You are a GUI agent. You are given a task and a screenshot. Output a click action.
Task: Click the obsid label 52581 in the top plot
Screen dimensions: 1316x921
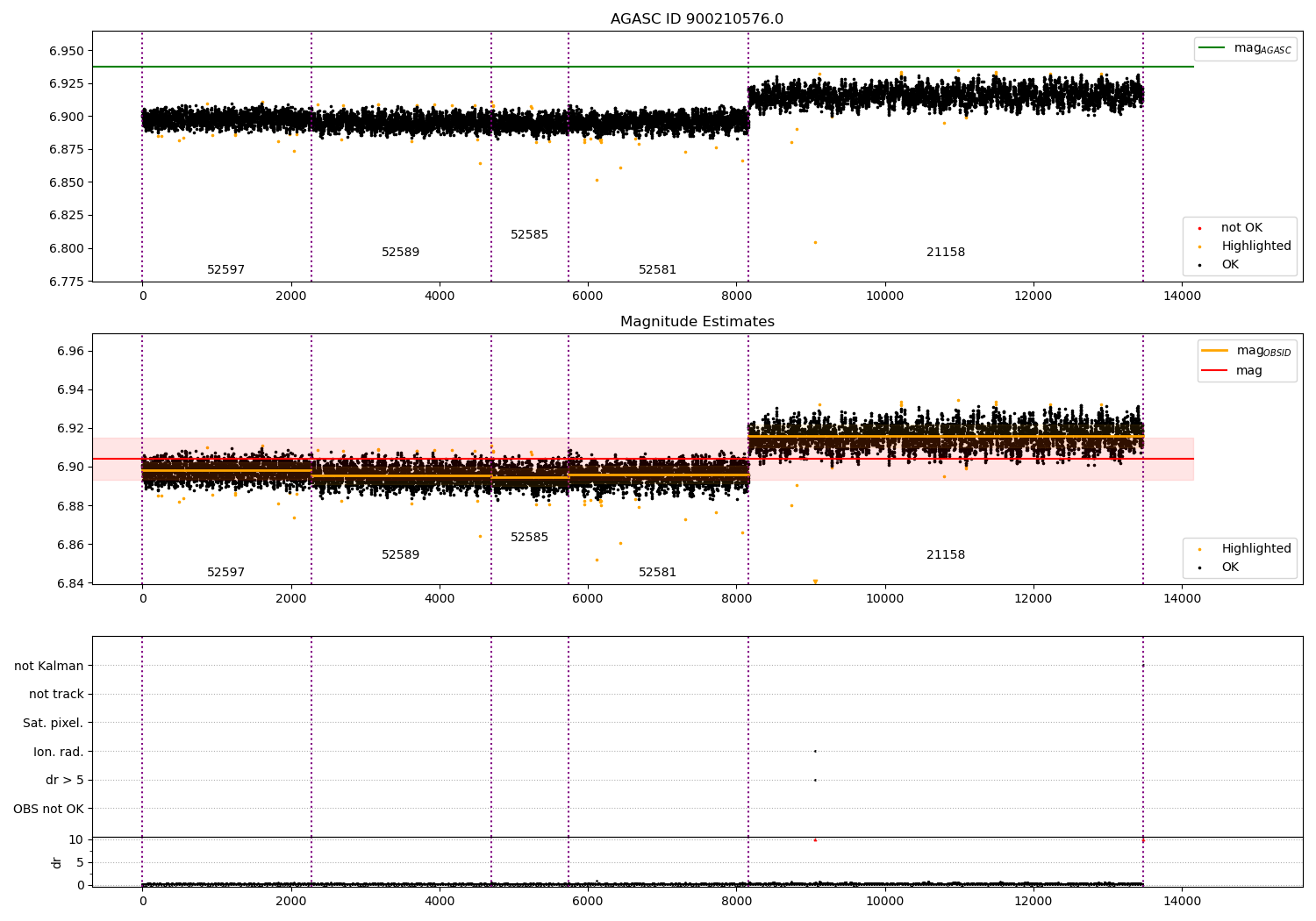(x=657, y=270)
